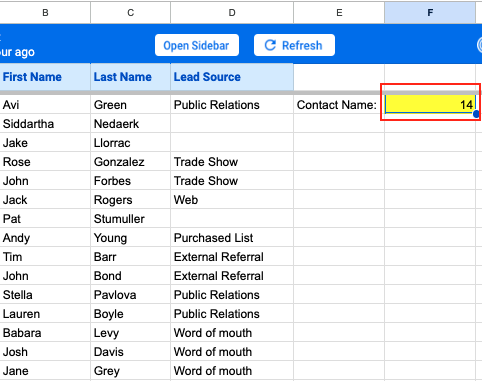This screenshot has height=381, width=482.
Task: Select the first name cell Pat
Action: point(45,219)
